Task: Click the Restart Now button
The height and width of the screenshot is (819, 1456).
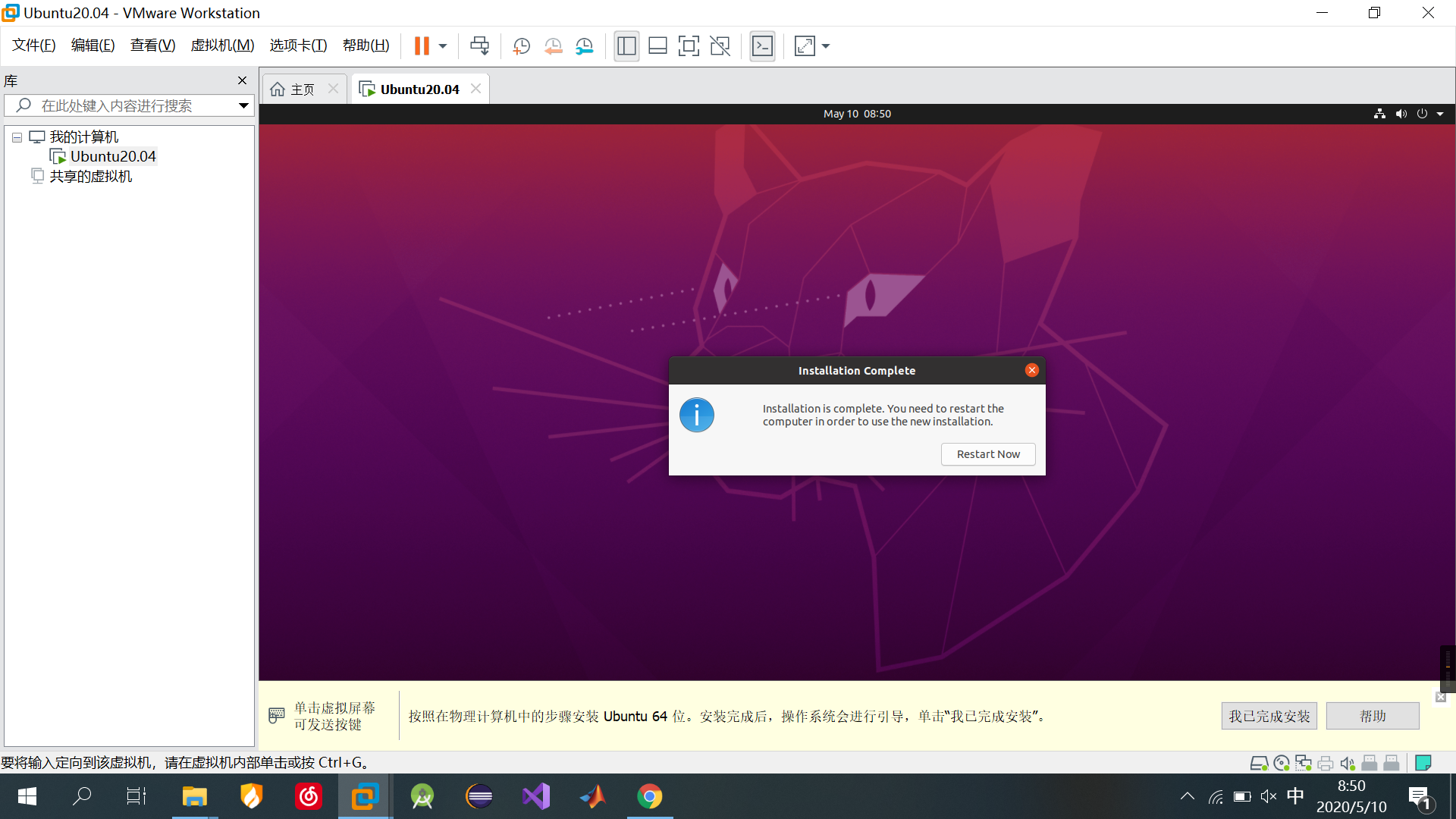Action: (988, 454)
